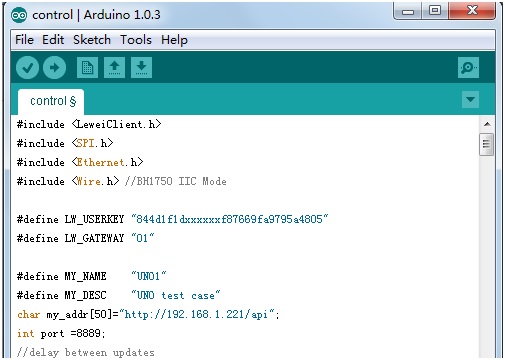Click the LW_USERKEY define name
Viewport: 505px width, 360px height.
[x=94, y=219]
